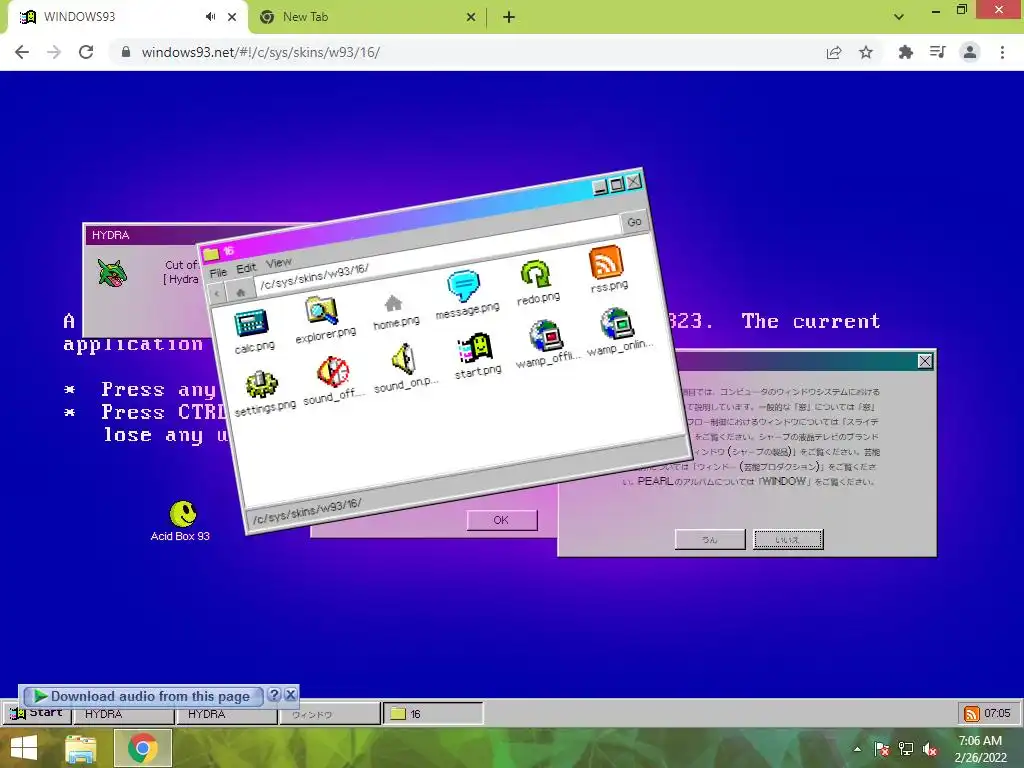1024x768 pixels.
Task: Bookmark this page with the star
Action: [866, 52]
